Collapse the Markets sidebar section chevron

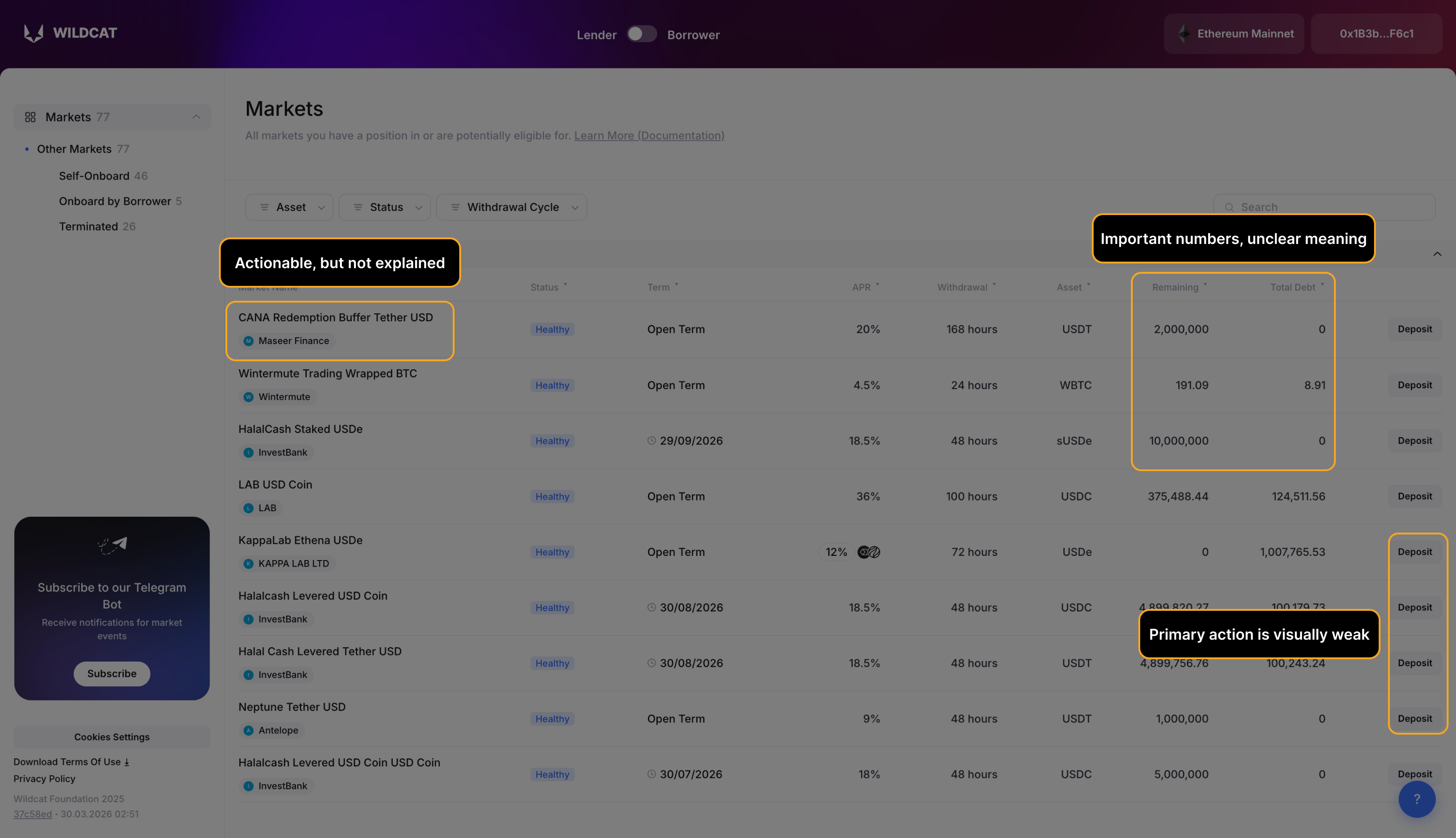tap(196, 117)
